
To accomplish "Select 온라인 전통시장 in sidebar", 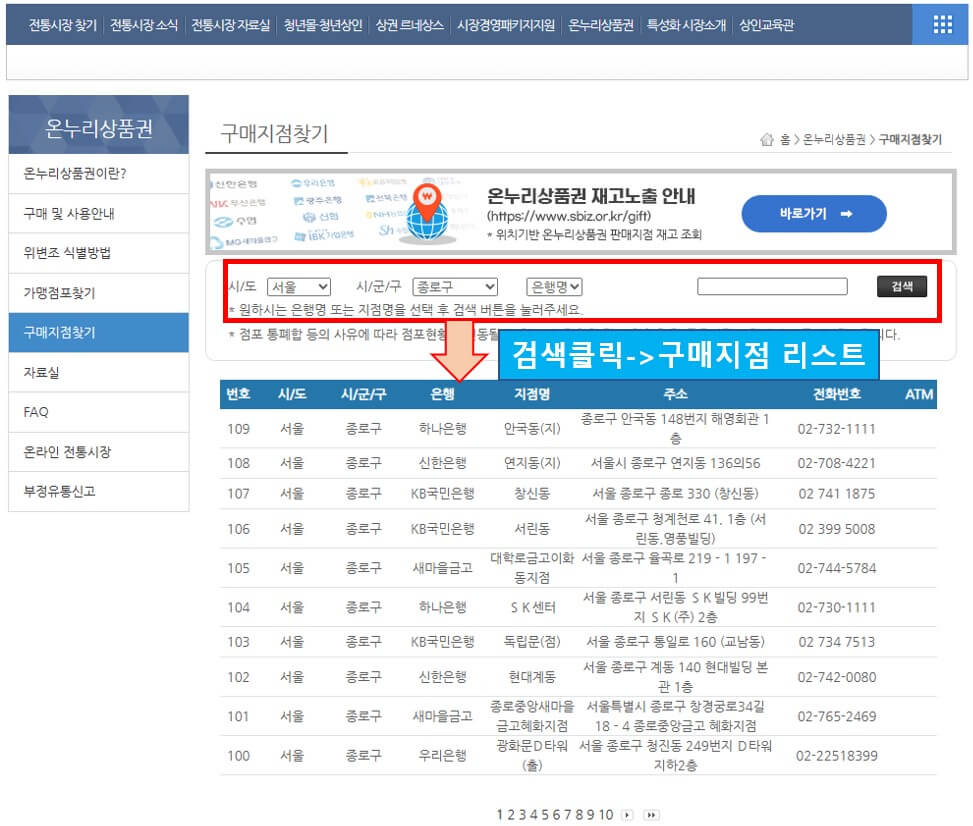I will coord(99,452).
